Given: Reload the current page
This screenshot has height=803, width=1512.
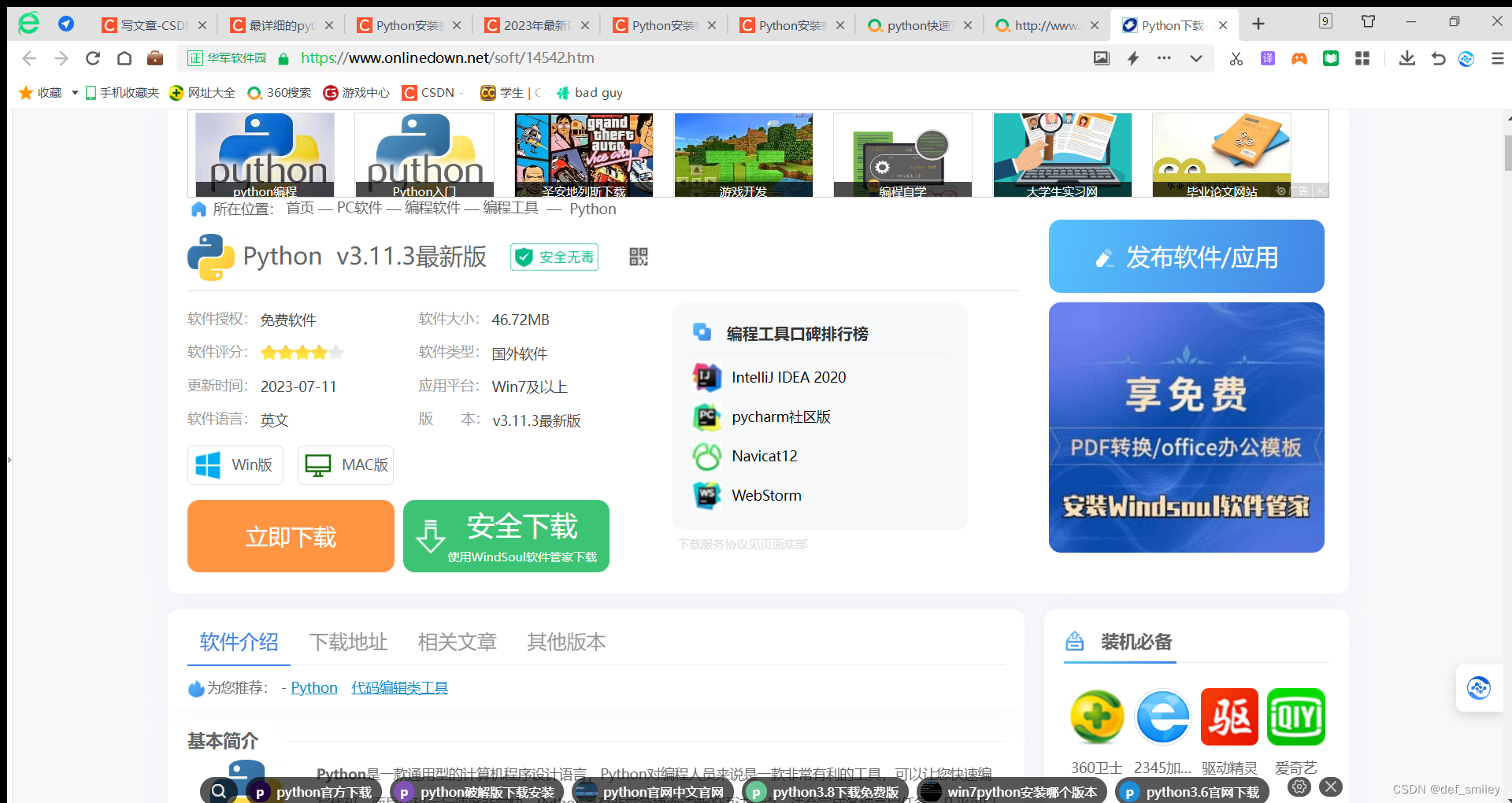Looking at the screenshot, I should click(x=93, y=58).
